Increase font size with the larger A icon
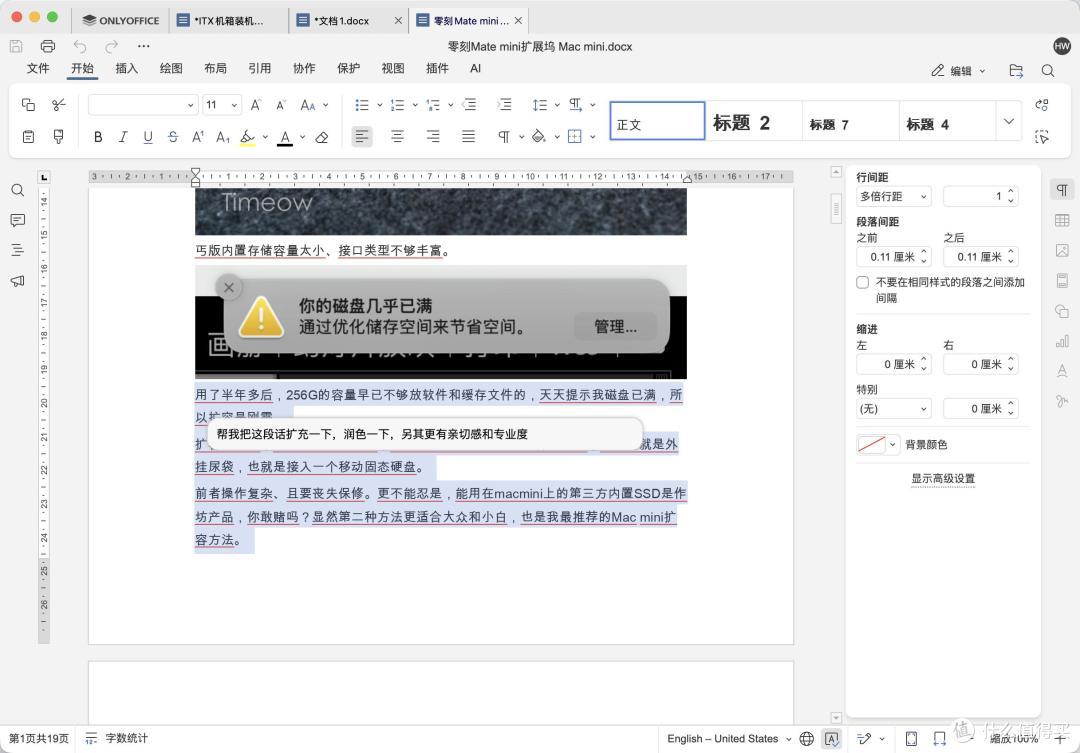1080x753 pixels. click(x=256, y=105)
